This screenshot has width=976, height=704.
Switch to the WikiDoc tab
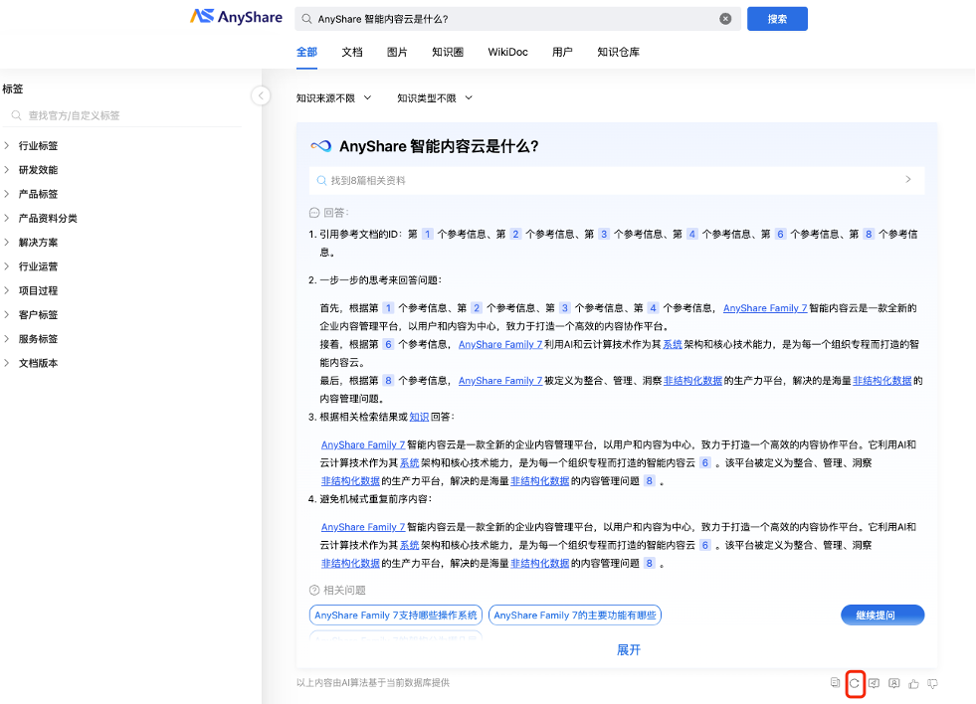coord(508,52)
